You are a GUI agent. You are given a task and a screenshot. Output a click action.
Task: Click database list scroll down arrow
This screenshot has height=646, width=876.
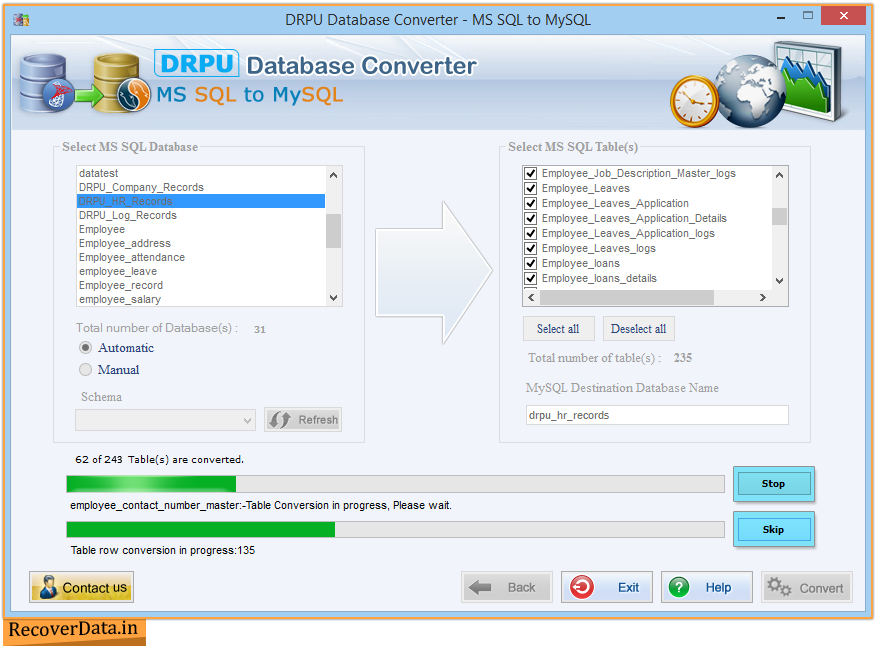point(334,298)
